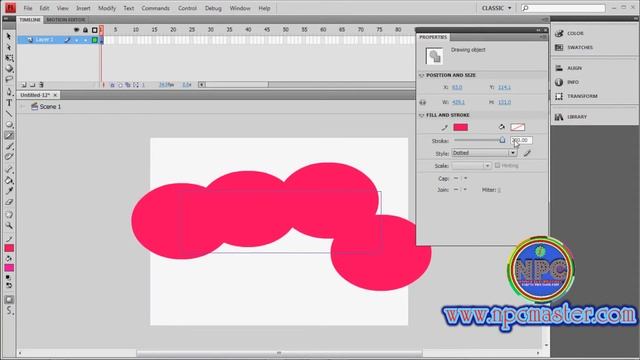Click the X position value
Viewport: 640px width, 360px height.
(x=457, y=87)
